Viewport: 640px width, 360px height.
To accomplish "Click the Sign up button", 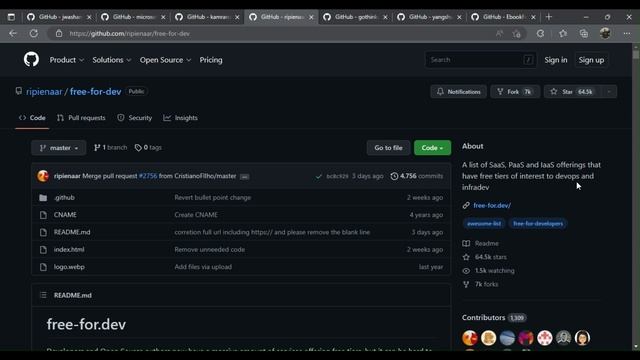I will tap(591, 60).
